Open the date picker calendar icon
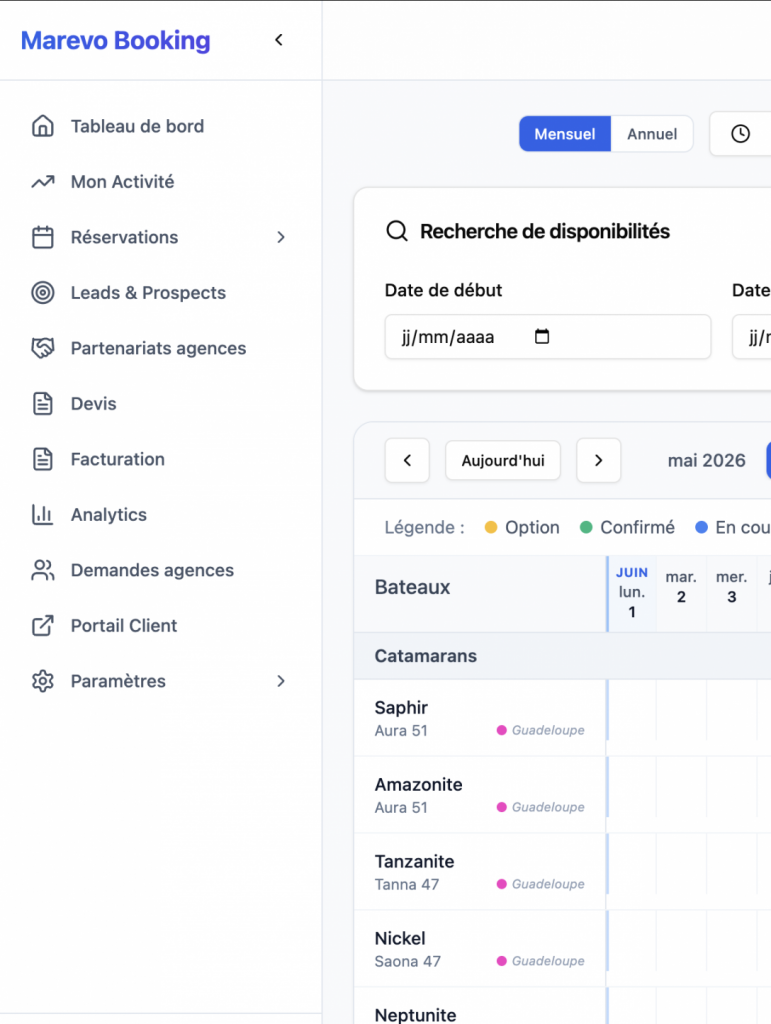771x1024 pixels. pyautogui.click(x=542, y=336)
